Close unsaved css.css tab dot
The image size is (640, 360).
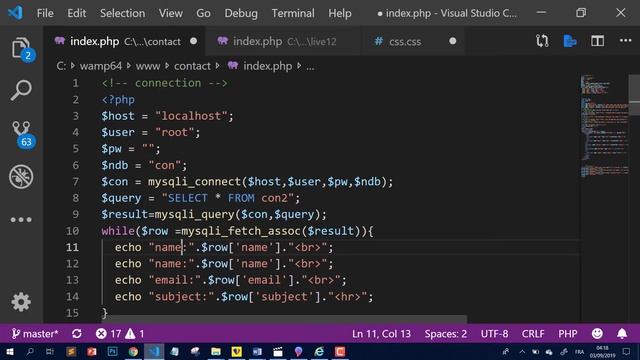click(453, 41)
